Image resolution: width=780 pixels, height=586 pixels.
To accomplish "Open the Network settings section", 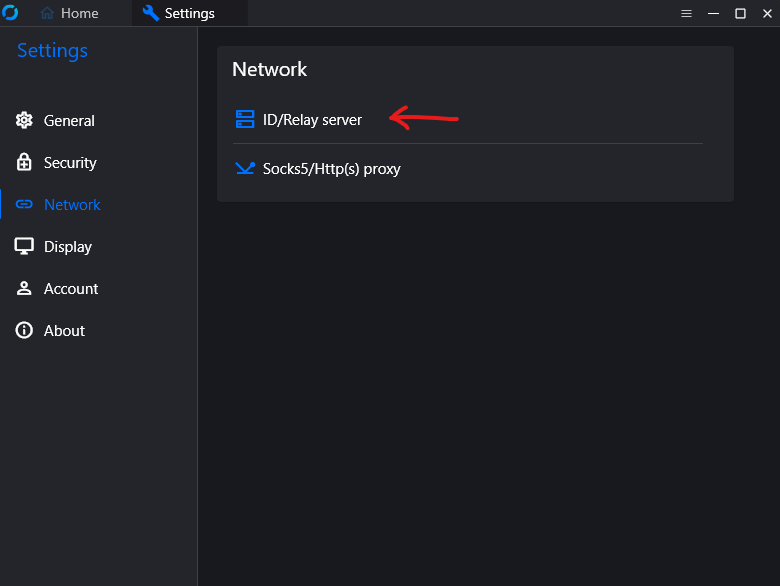I will click(72, 204).
